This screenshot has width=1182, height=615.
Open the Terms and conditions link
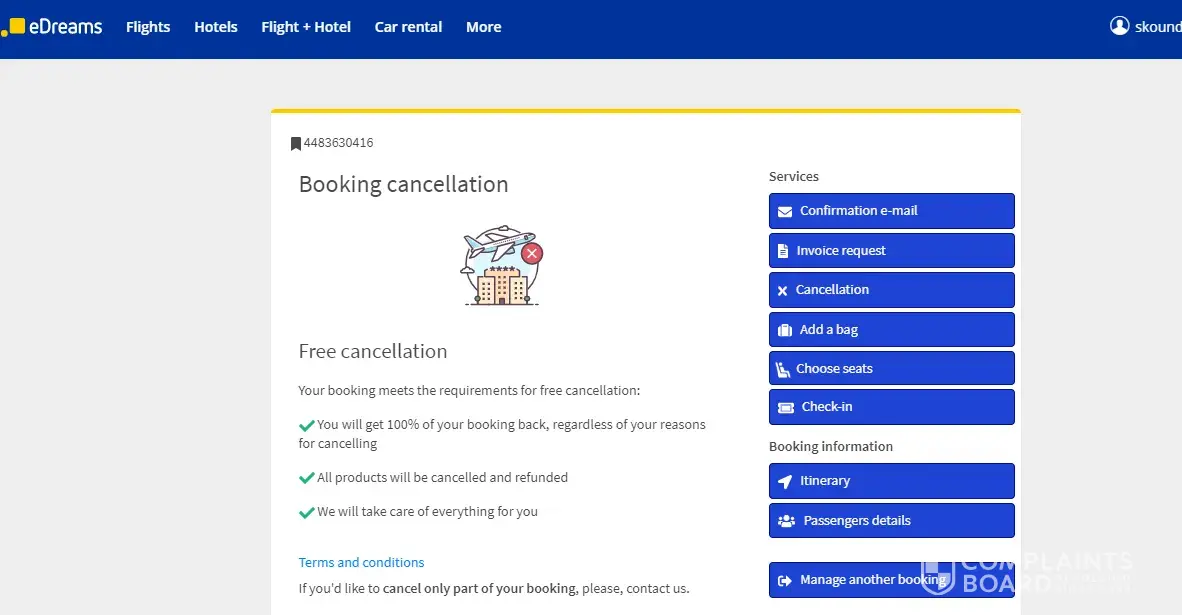(x=361, y=563)
